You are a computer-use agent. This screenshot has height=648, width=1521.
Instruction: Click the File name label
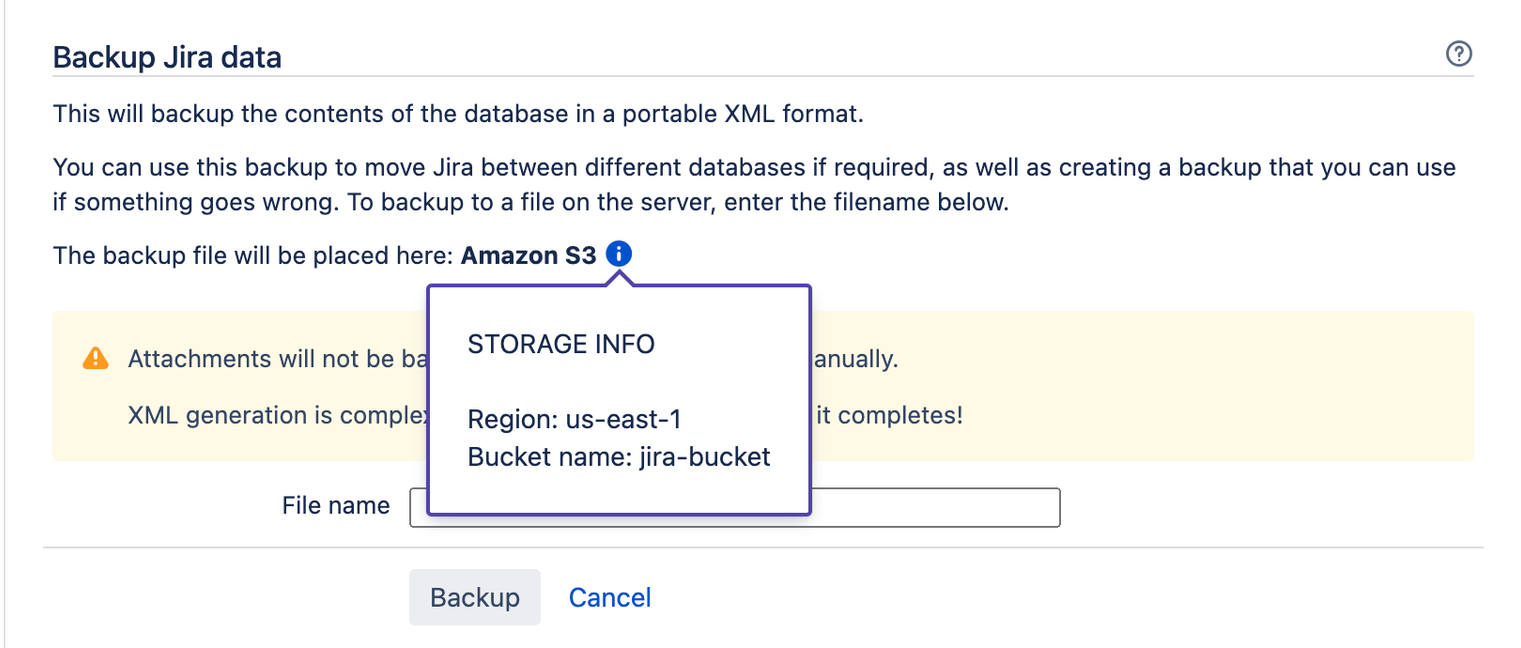pos(335,506)
